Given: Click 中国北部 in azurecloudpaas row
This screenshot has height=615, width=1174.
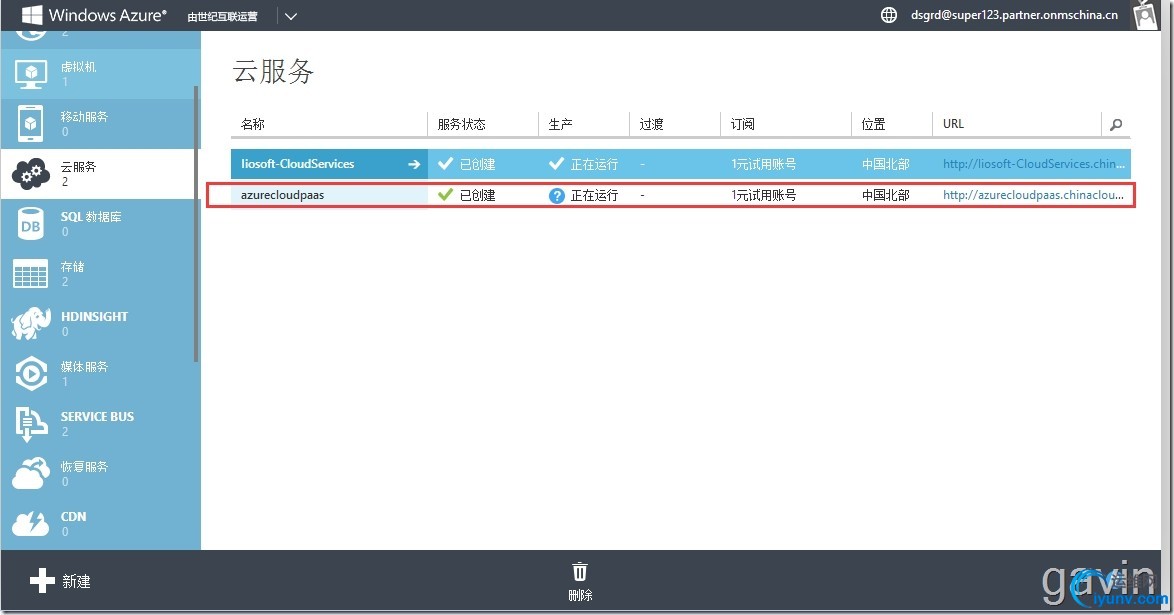Looking at the screenshot, I should click(x=886, y=195).
